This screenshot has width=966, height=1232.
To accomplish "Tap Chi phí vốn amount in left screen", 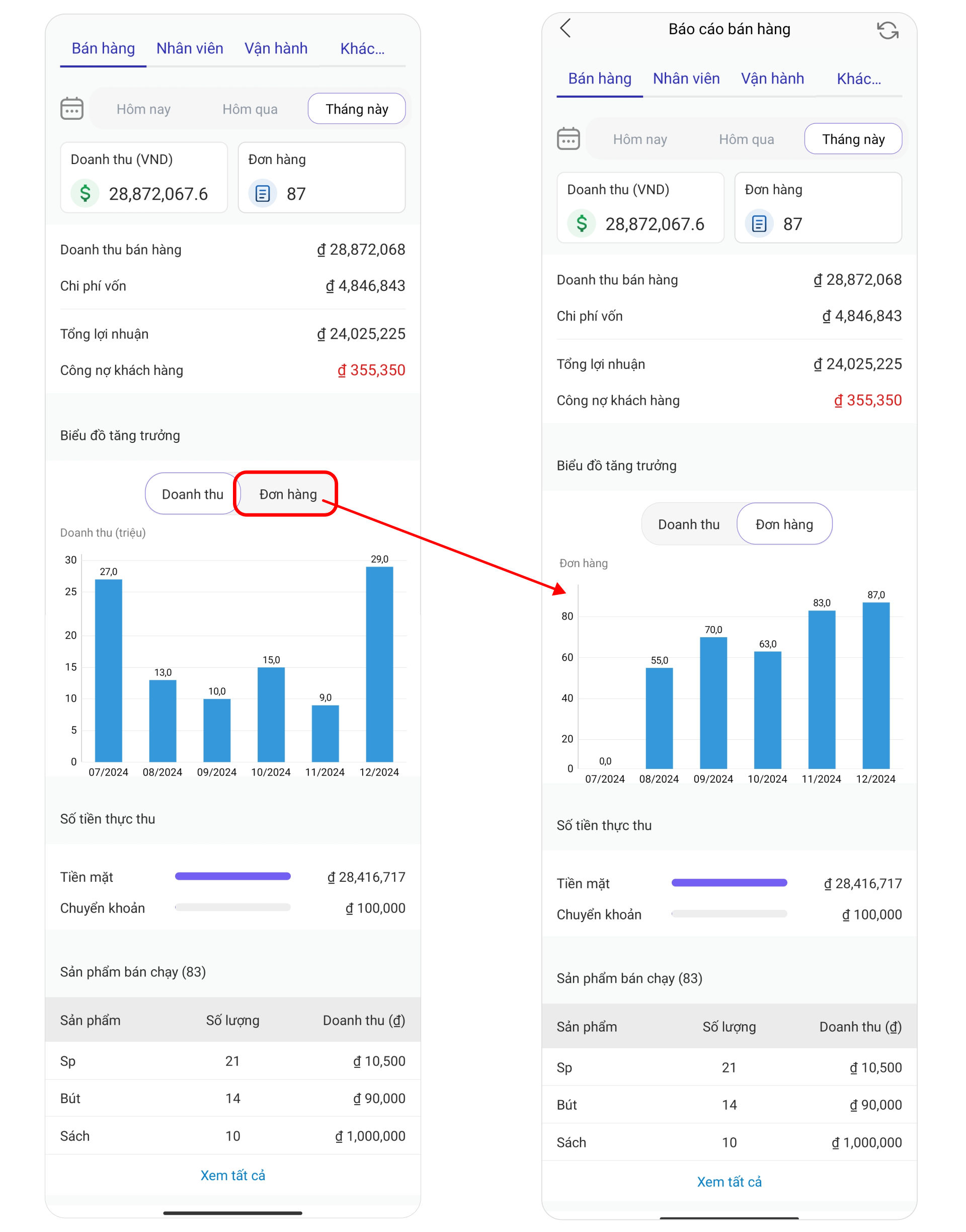I will pos(365,286).
